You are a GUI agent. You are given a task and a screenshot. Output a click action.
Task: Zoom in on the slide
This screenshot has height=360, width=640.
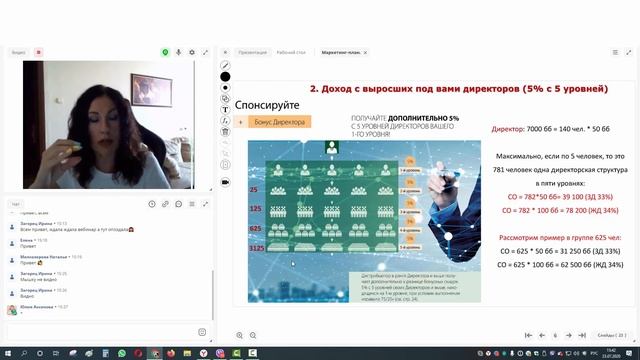coord(239,335)
